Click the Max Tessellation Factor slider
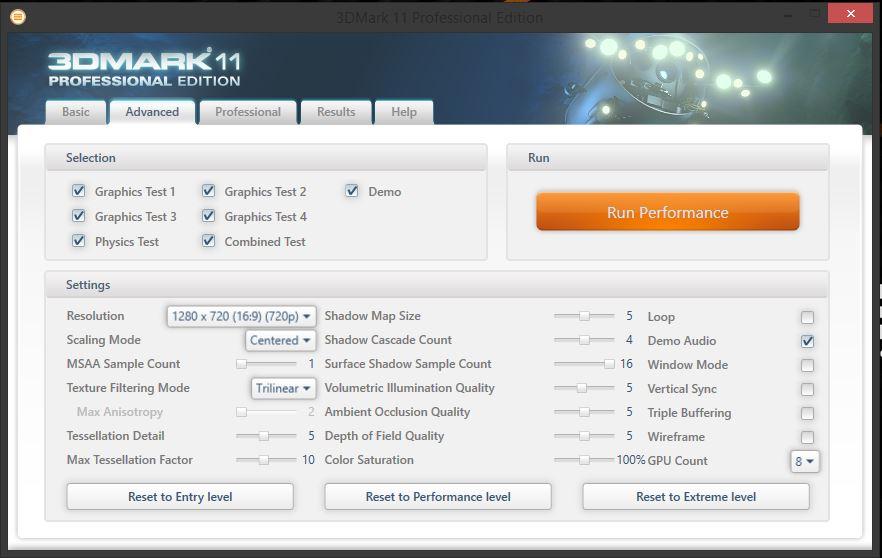The height and width of the screenshot is (558, 882). tap(266, 460)
